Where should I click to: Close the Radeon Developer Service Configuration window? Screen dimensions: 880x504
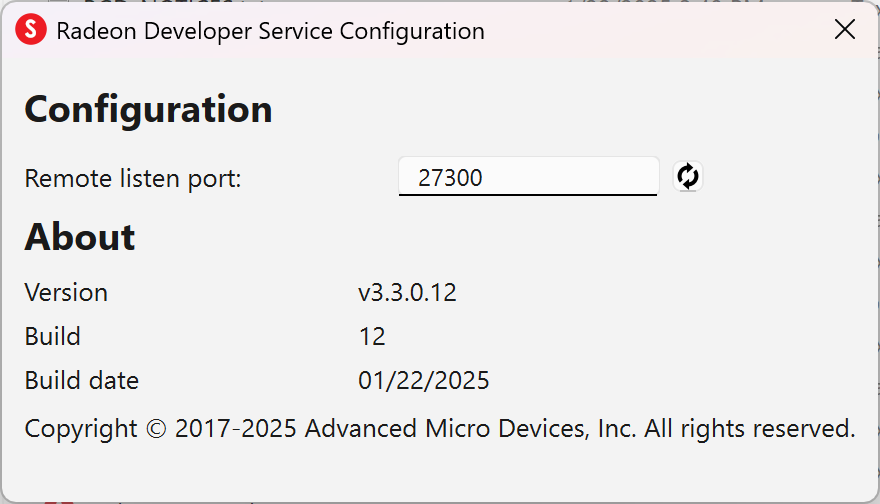pyautogui.click(x=845, y=30)
